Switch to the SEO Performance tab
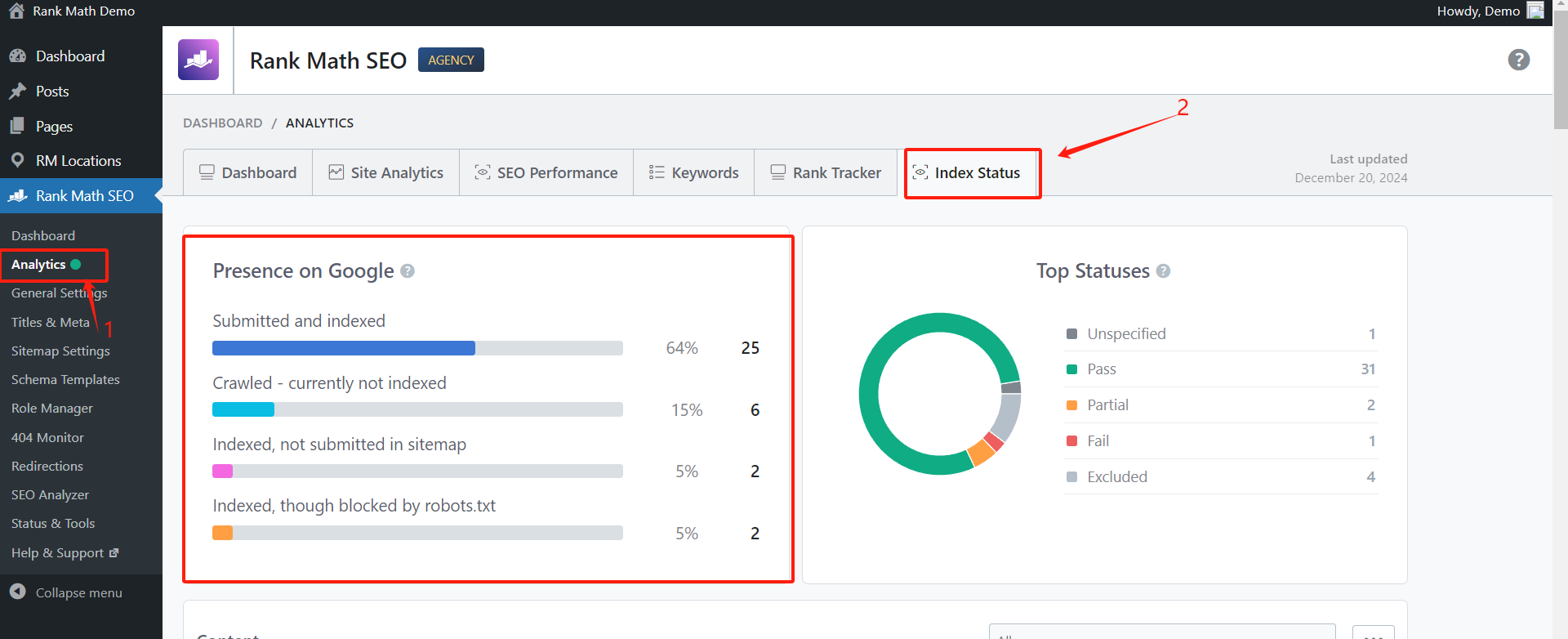 (546, 172)
